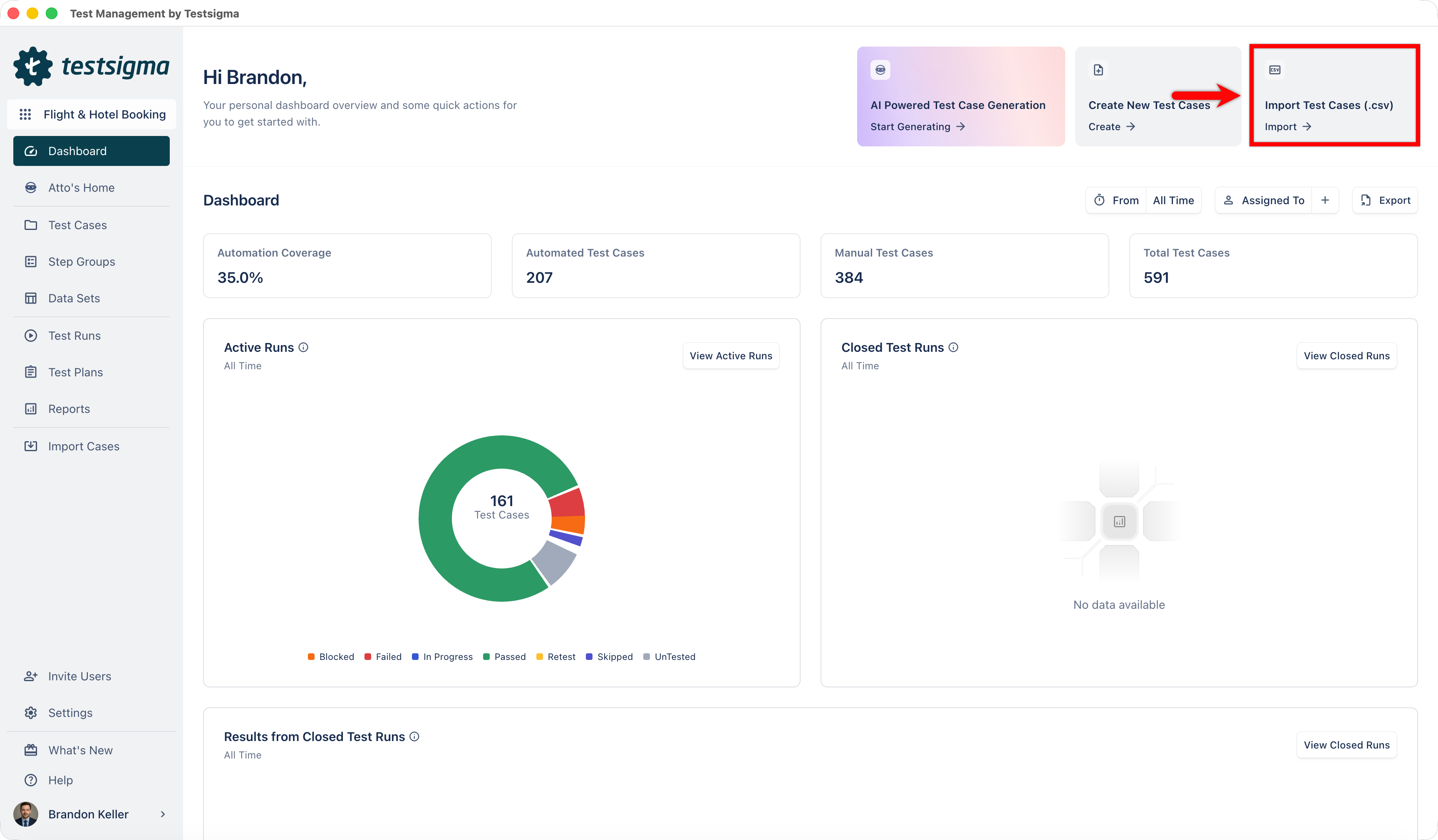Select the Test Cases folder icon
The height and width of the screenshot is (840, 1438).
30,225
